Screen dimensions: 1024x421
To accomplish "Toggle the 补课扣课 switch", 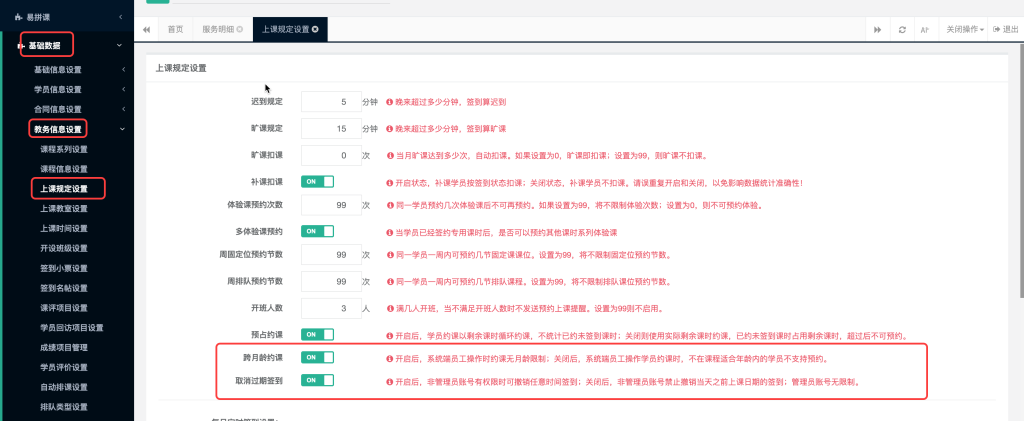I will [x=317, y=181].
